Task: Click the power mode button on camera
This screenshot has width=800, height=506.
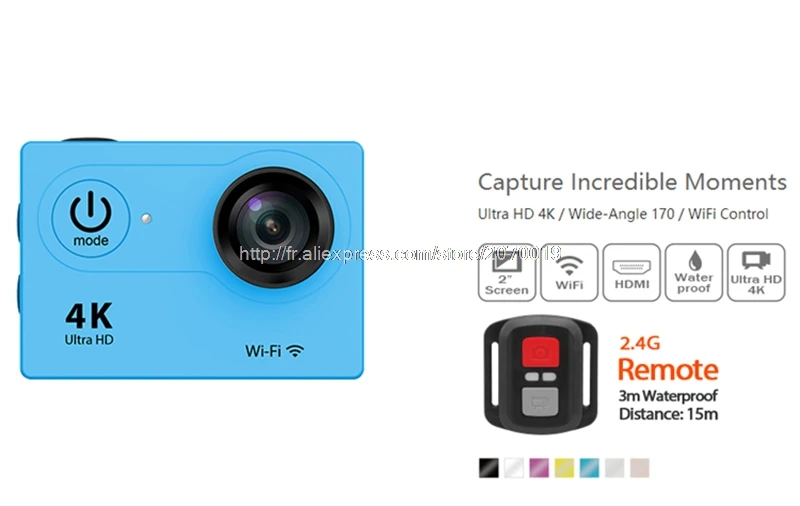Action: (x=90, y=218)
